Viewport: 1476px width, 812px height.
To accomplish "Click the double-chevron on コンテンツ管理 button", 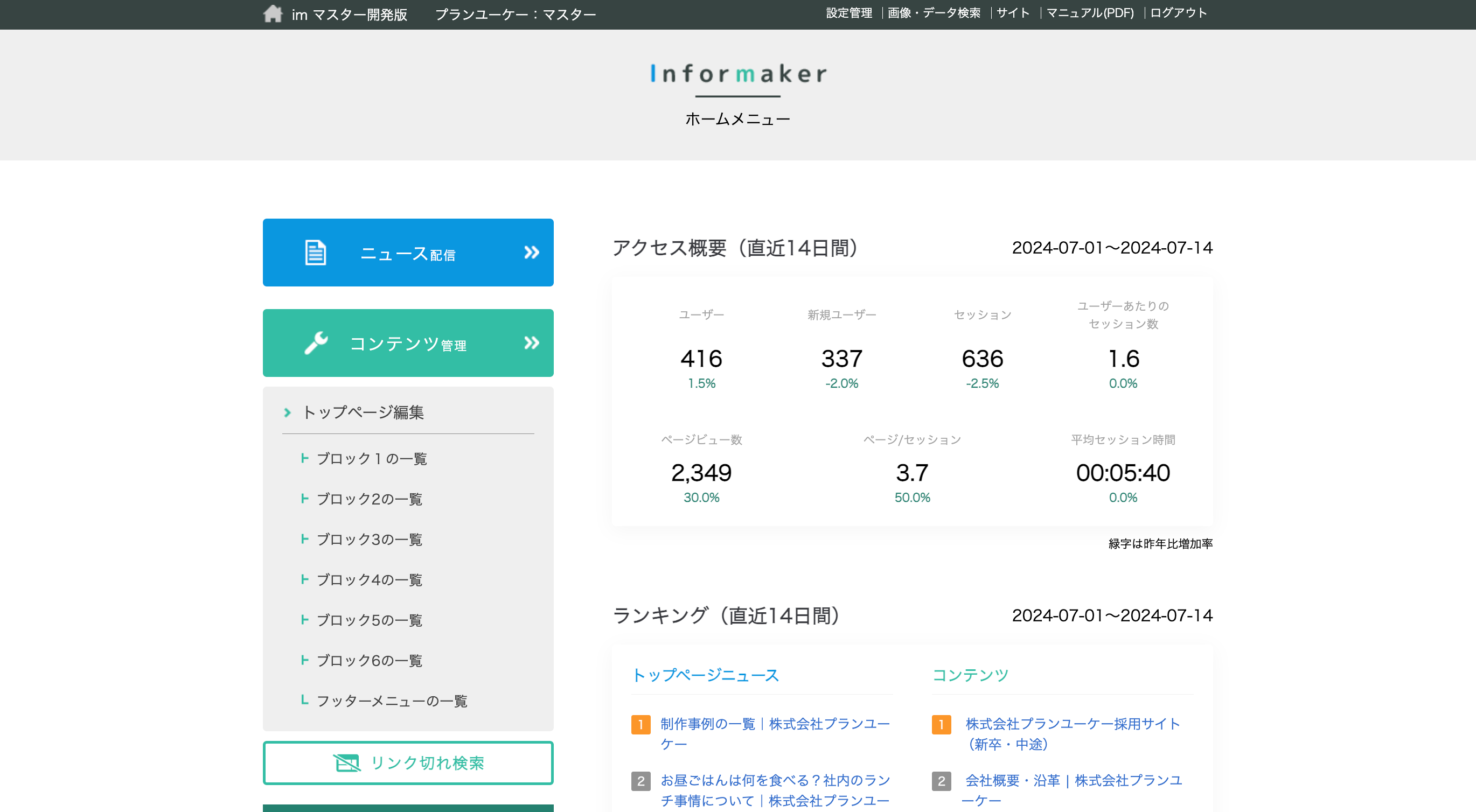I will [532, 343].
